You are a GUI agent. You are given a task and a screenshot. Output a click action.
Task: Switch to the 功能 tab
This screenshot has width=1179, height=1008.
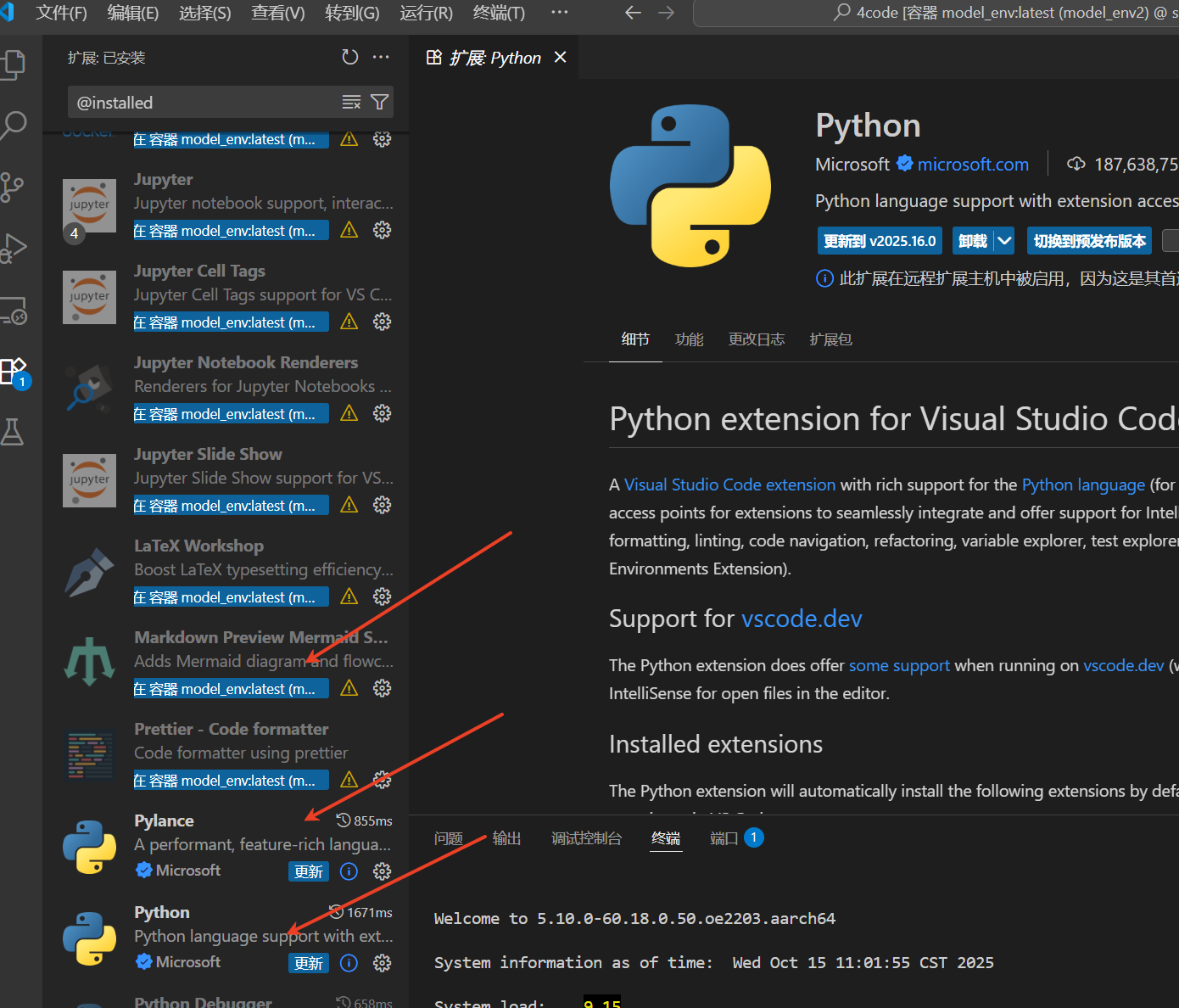[x=690, y=339]
